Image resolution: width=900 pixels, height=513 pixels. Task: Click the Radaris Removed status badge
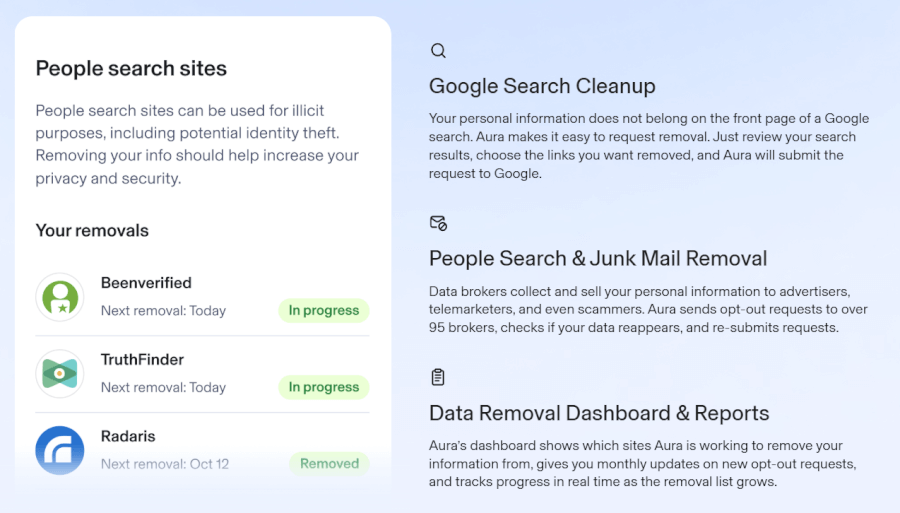329,463
